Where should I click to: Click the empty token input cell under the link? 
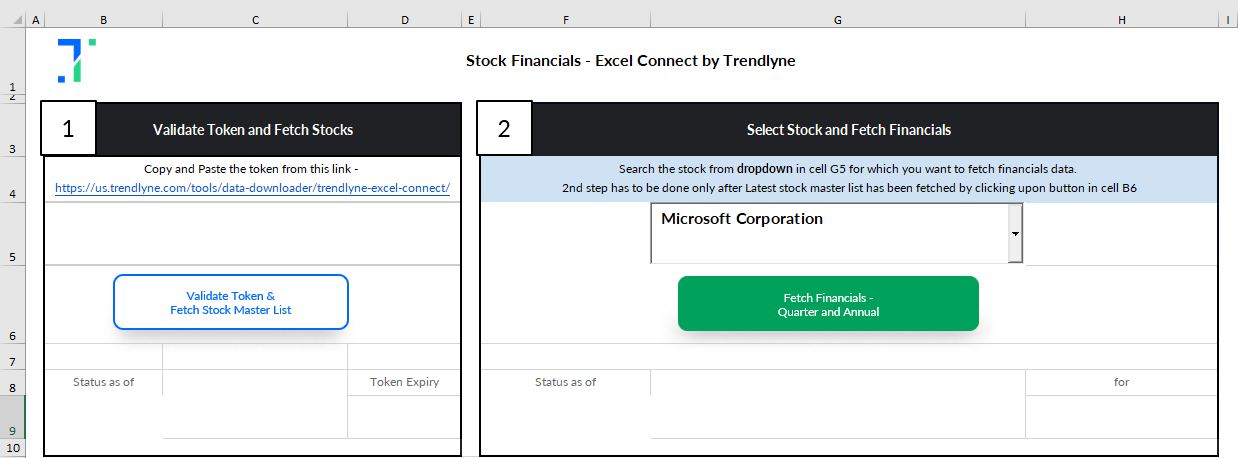click(x=252, y=233)
